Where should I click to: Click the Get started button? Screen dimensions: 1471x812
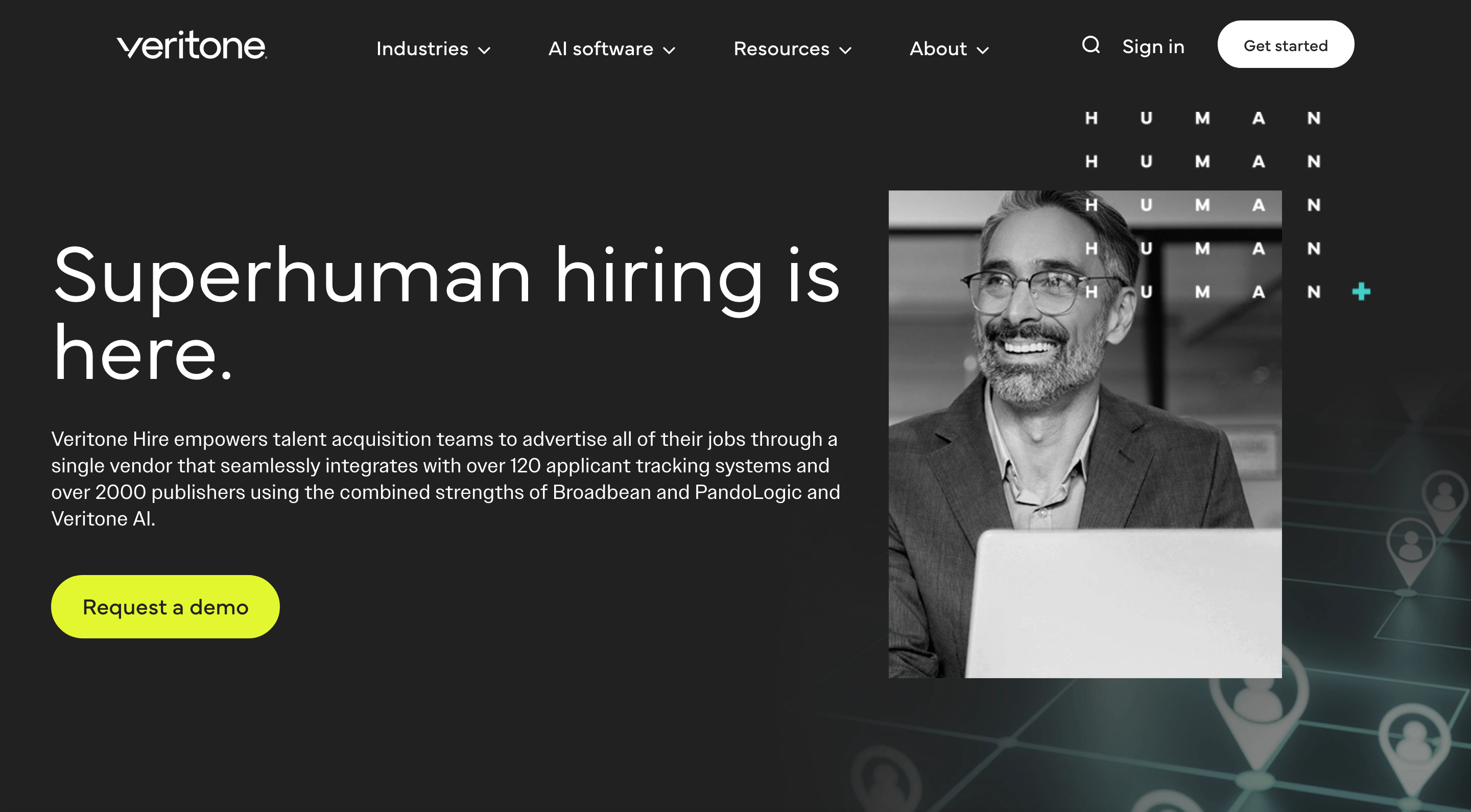(1286, 44)
